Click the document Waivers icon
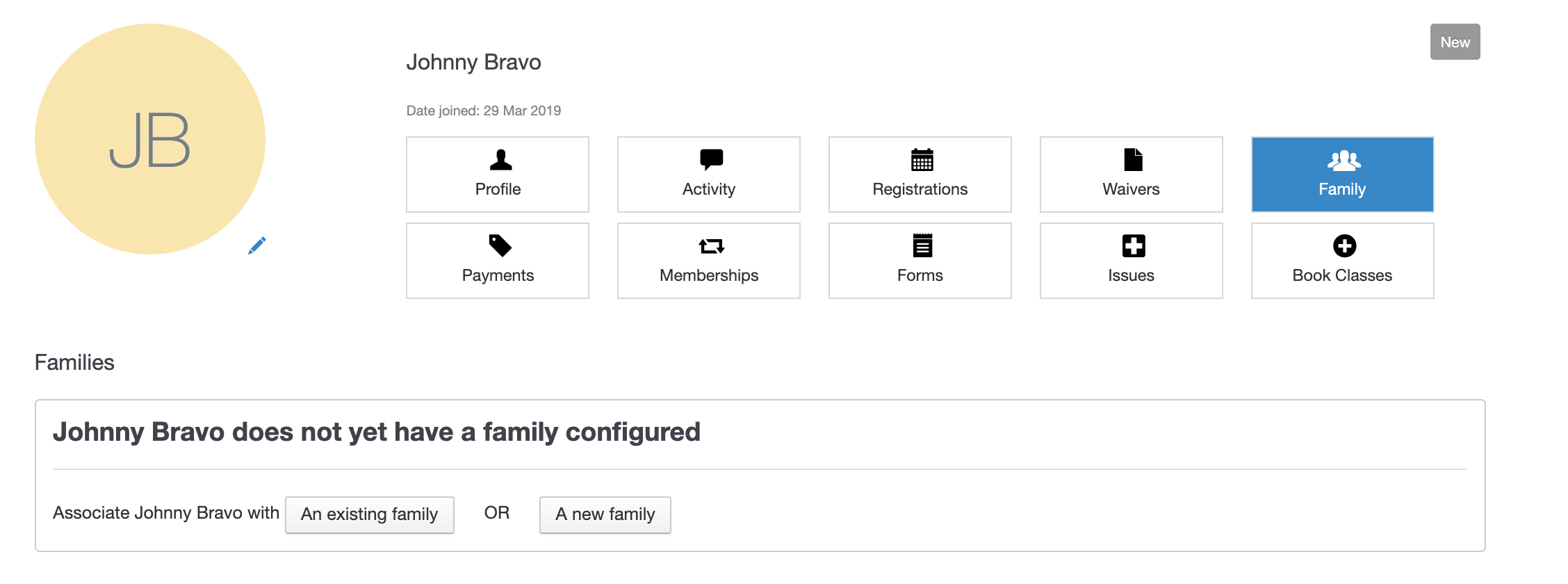Image resolution: width=1568 pixels, height=584 pixels. [x=1133, y=160]
